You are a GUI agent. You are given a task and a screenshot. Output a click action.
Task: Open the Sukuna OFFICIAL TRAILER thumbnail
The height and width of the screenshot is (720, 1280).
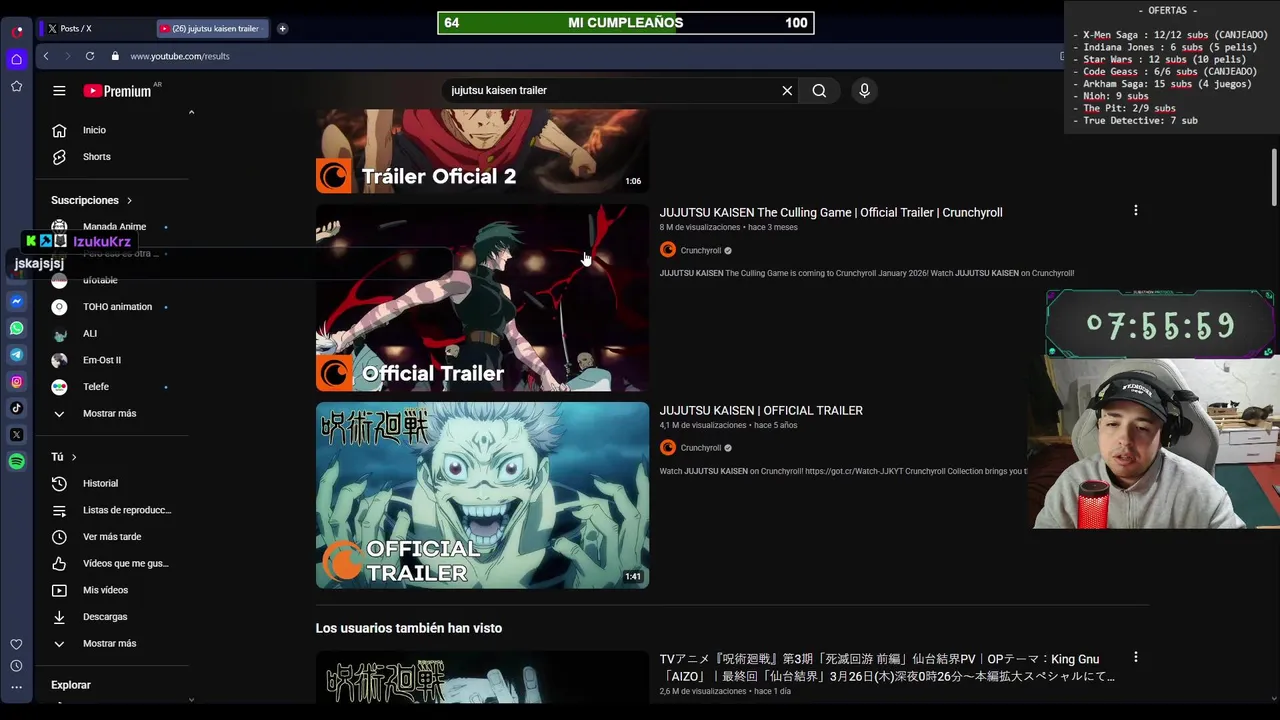pos(482,495)
